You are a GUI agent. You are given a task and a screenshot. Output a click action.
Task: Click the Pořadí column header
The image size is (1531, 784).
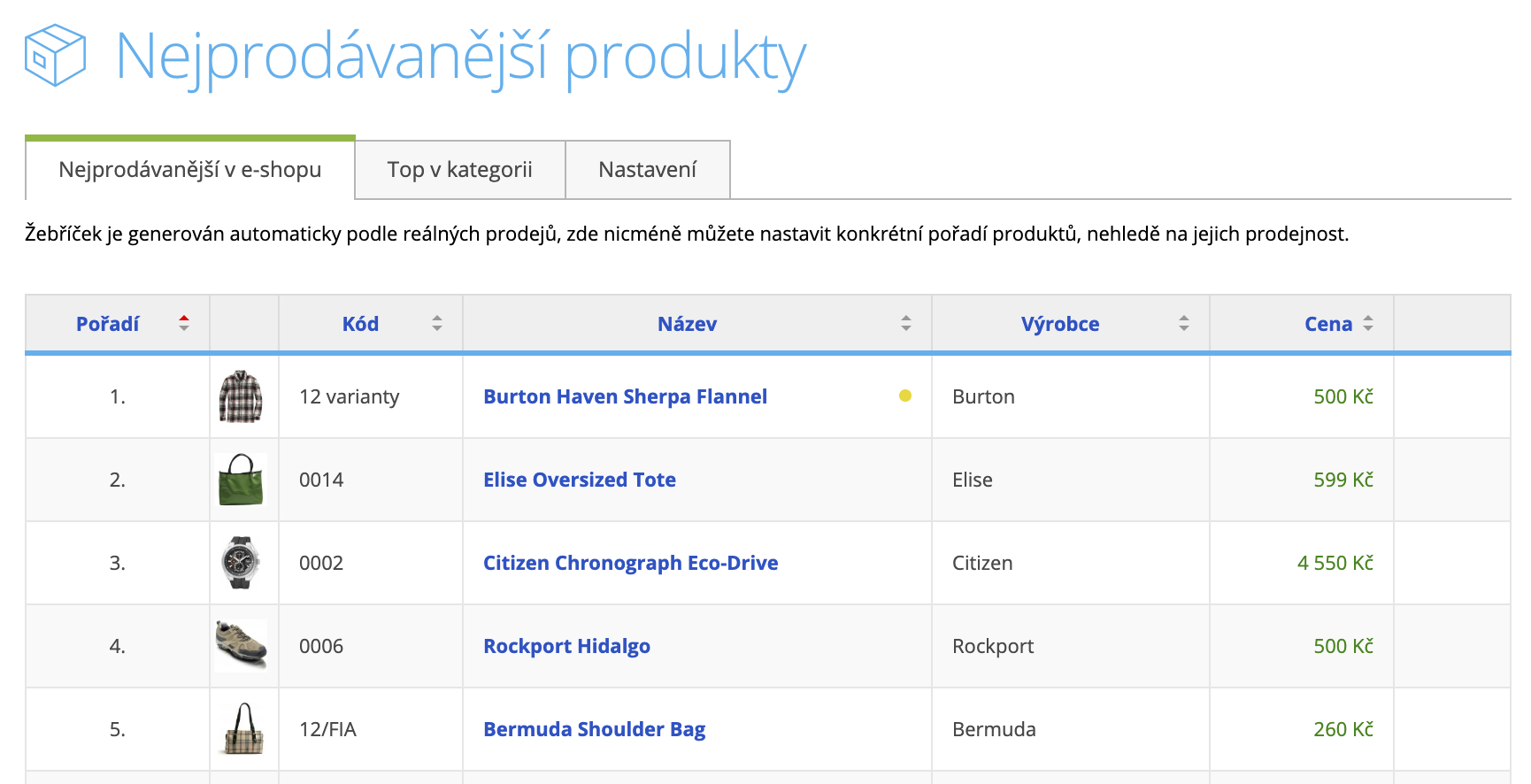(x=107, y=324)
